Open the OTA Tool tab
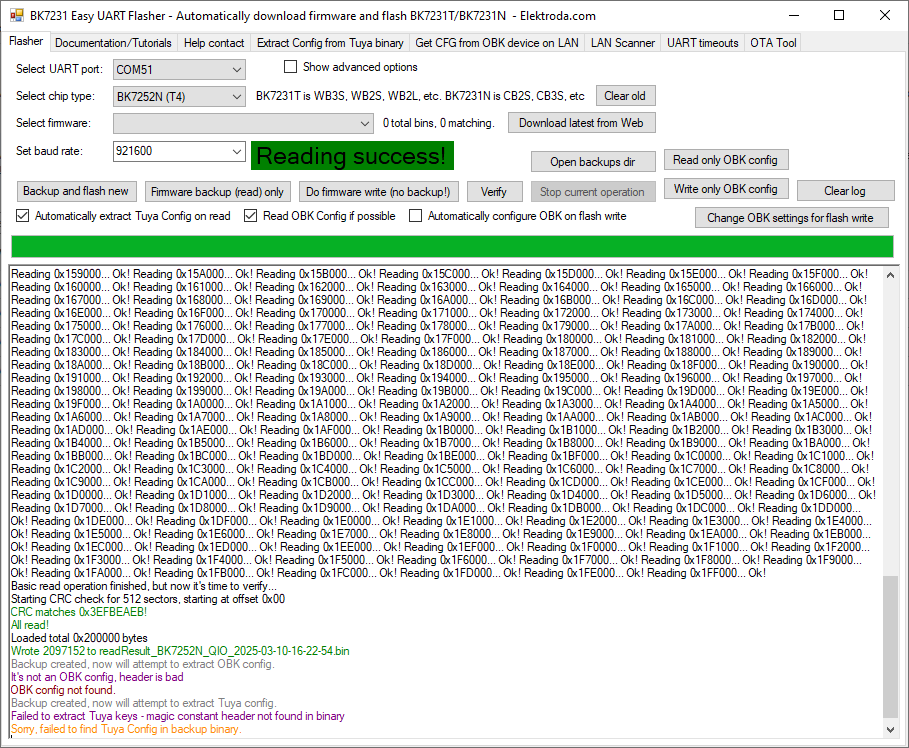 click(773, 43)
